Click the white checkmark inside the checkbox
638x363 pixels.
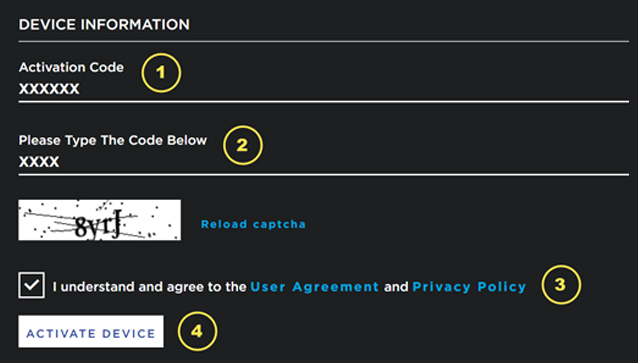31,285
